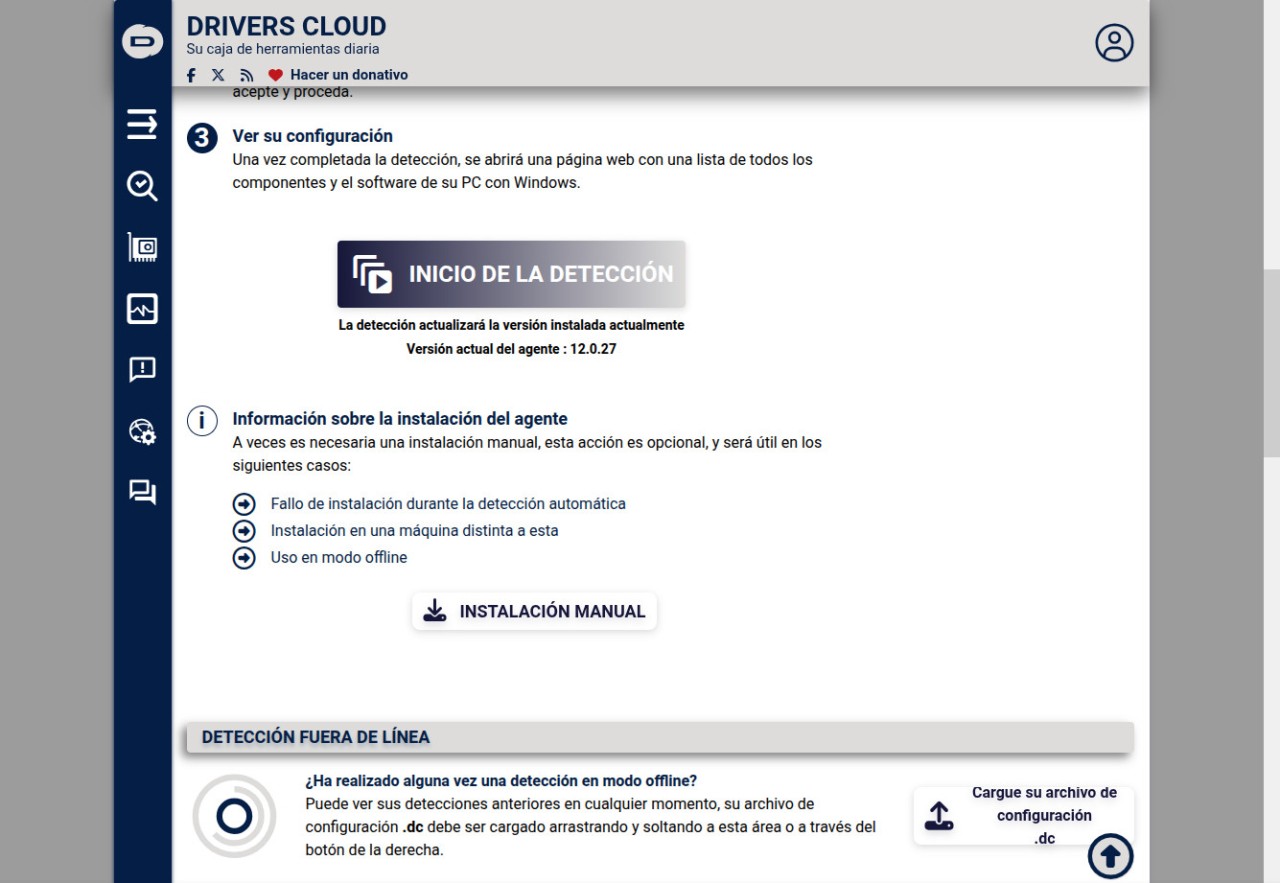1280x883 pixels.
Task: Visit the Facebook page via header icon
Action: point(191,75)
